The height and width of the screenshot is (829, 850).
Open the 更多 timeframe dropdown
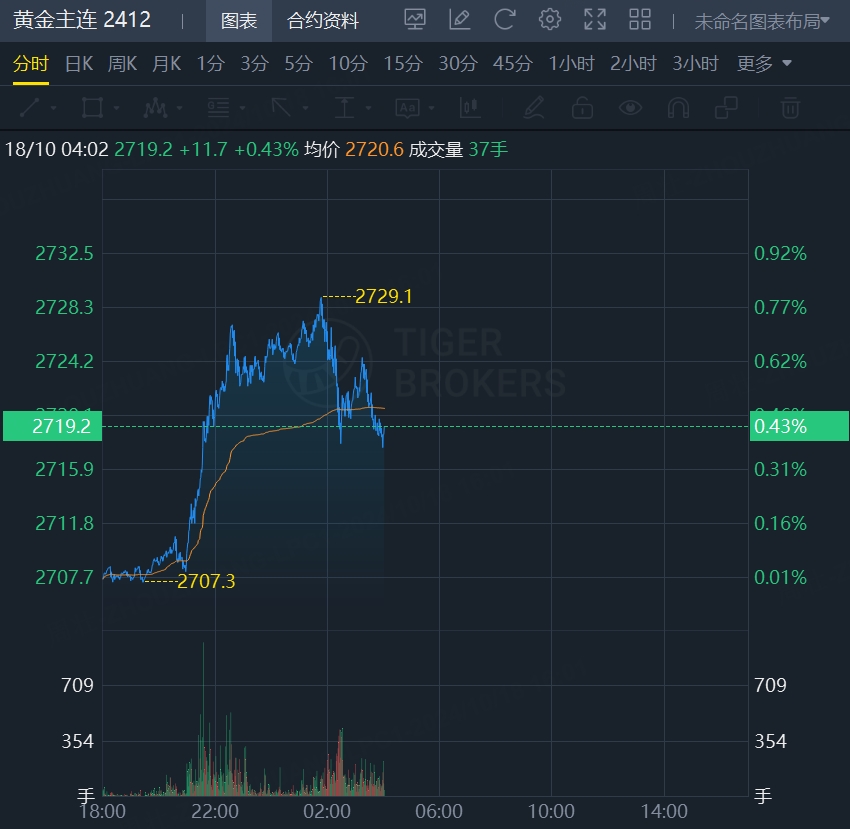pos(764,64)
